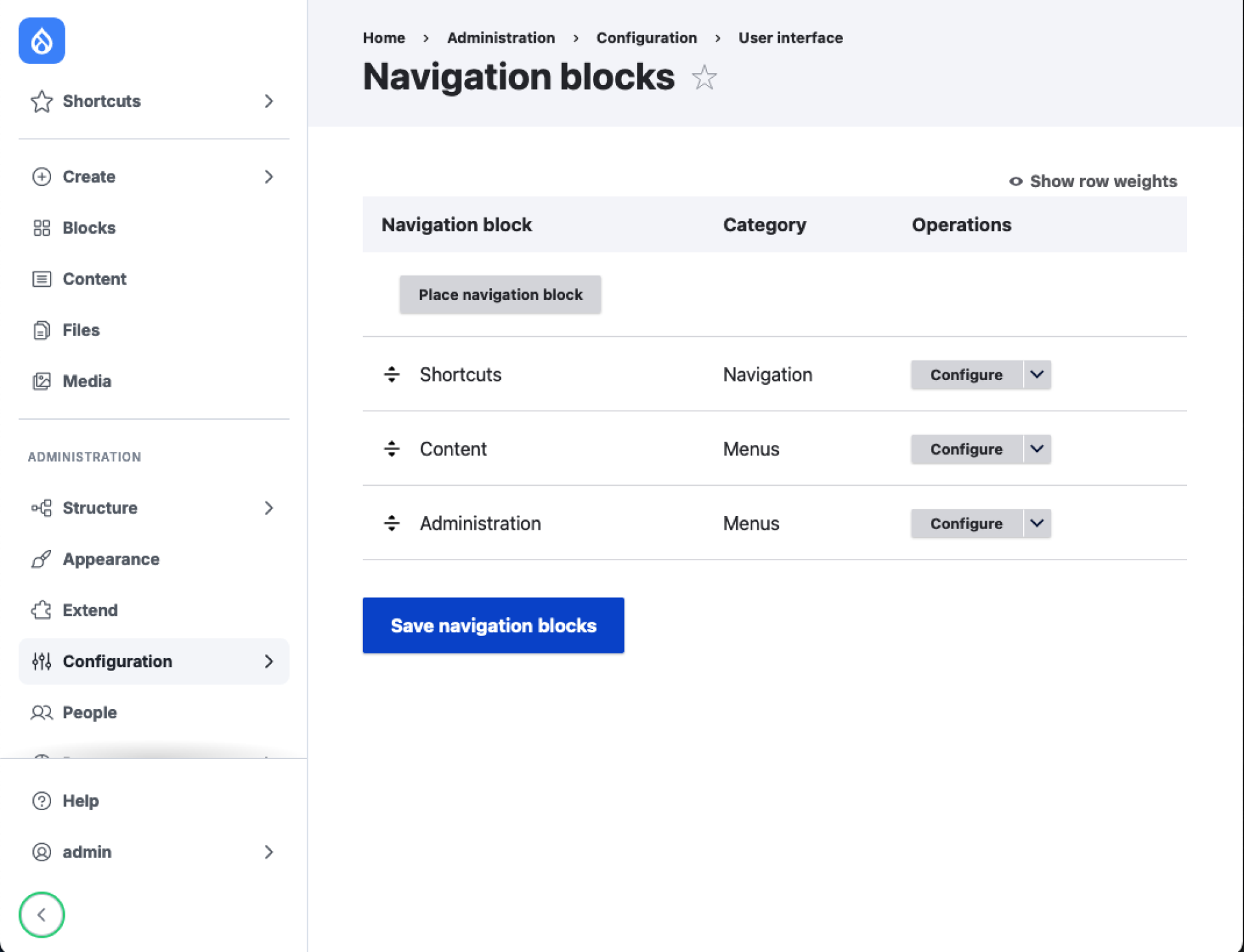Star the Navigation blocks page as favorite
Screen dimensions: 1244x952
pyautogui.click(x=704, y=78)
